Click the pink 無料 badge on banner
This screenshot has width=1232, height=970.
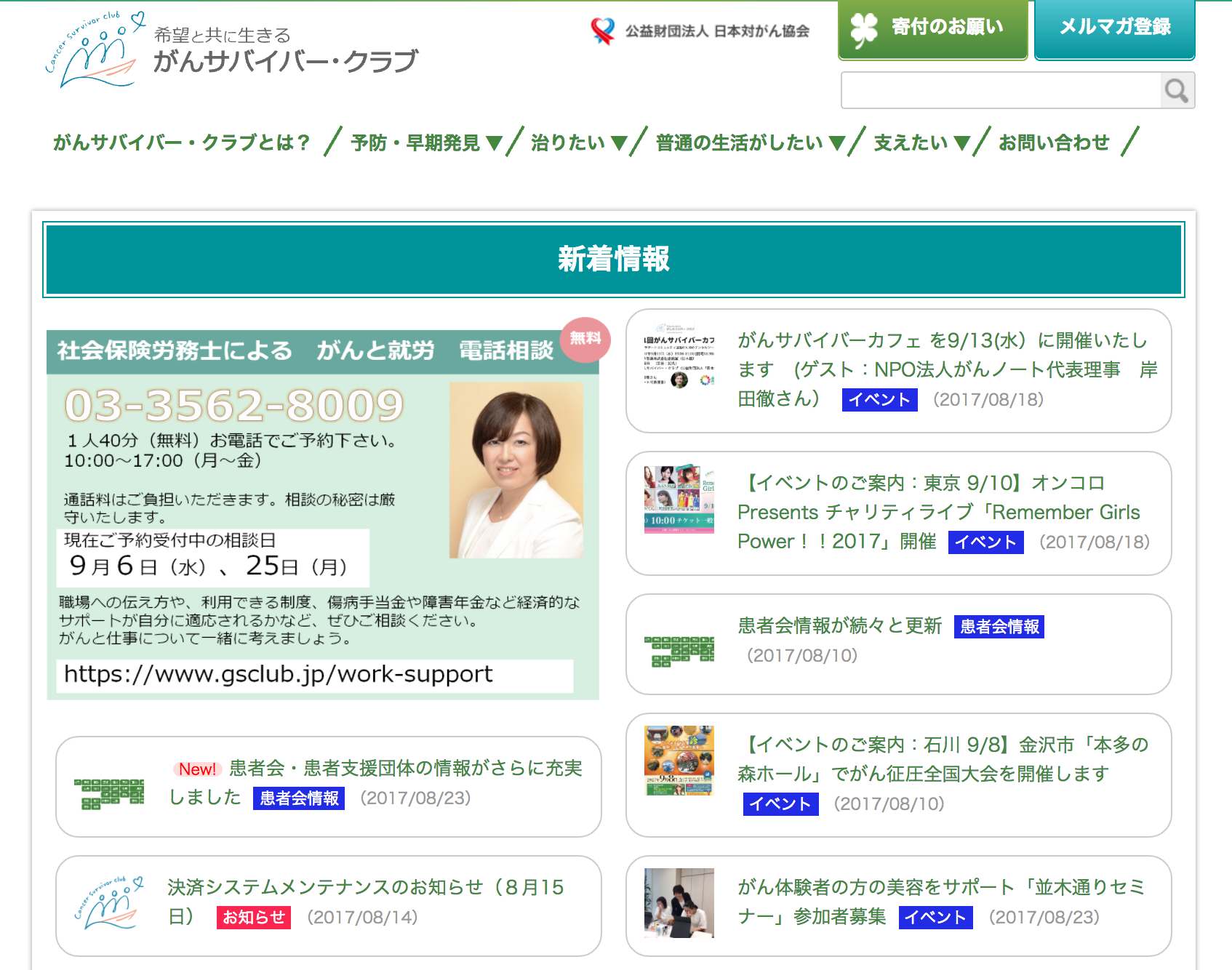[585, 339]
